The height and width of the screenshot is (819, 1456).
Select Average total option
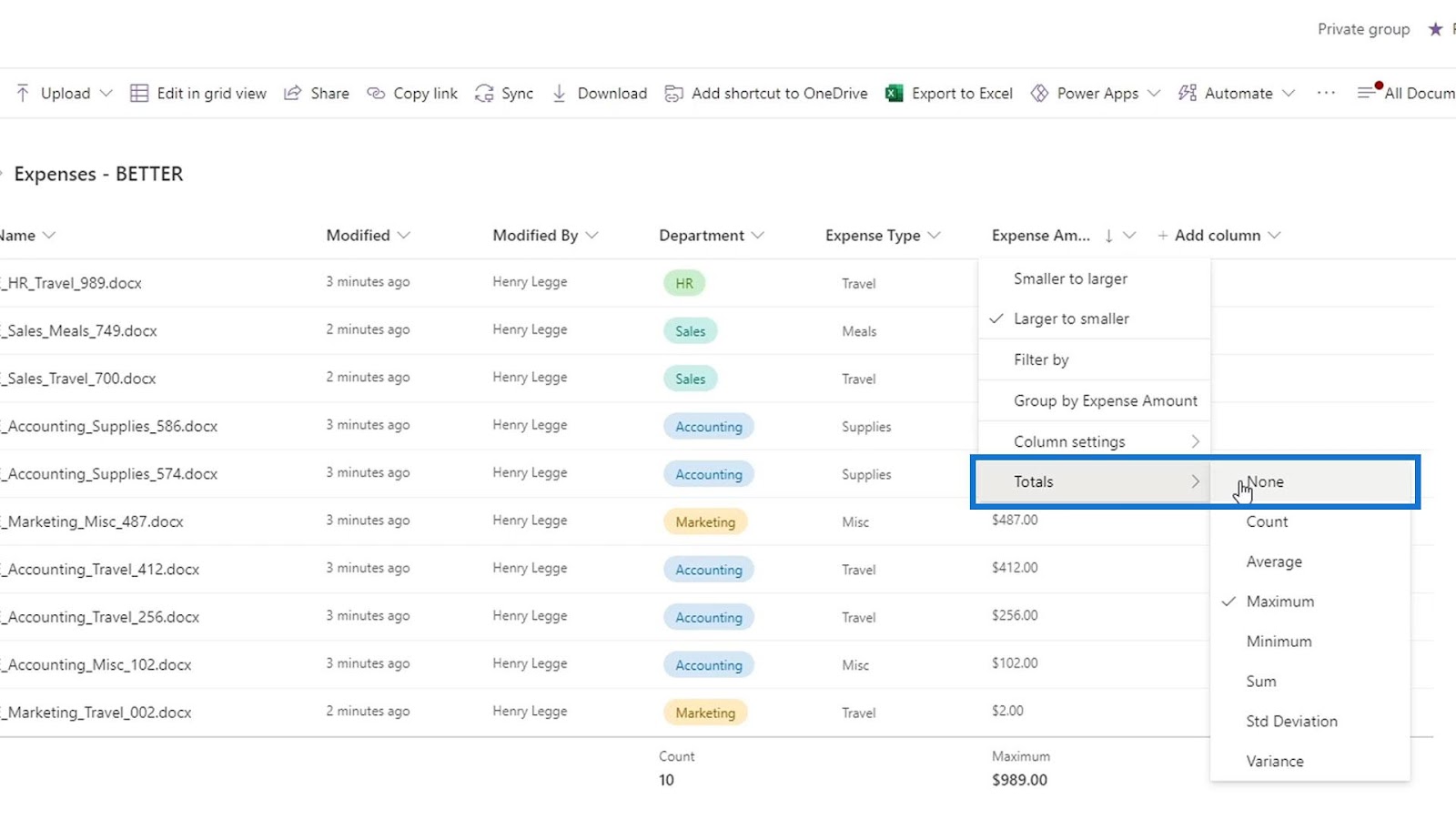pyautogui.click(x=1310, y=561)
